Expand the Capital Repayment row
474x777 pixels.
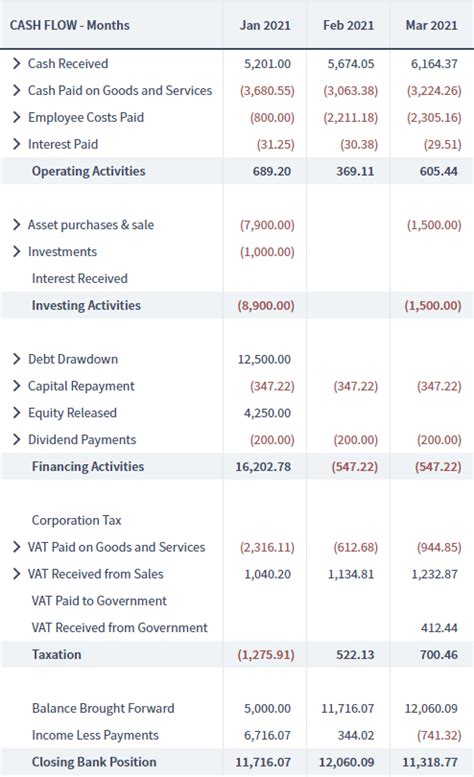tap(16, 386)
